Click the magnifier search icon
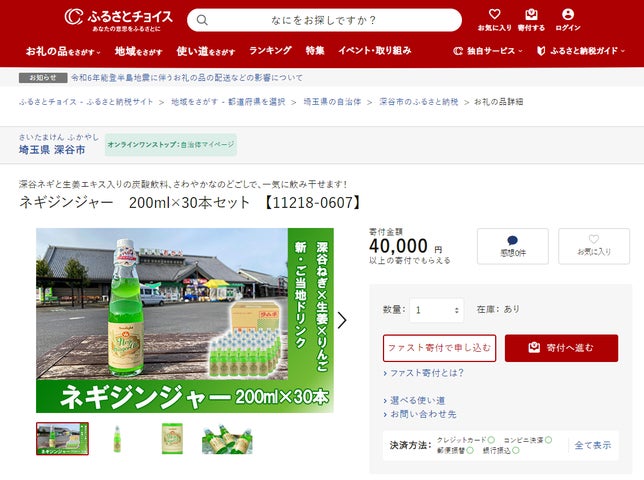Image resolution: width=644 pixels, height=480 pixels. pyautogui.click(x=202, y=20)
